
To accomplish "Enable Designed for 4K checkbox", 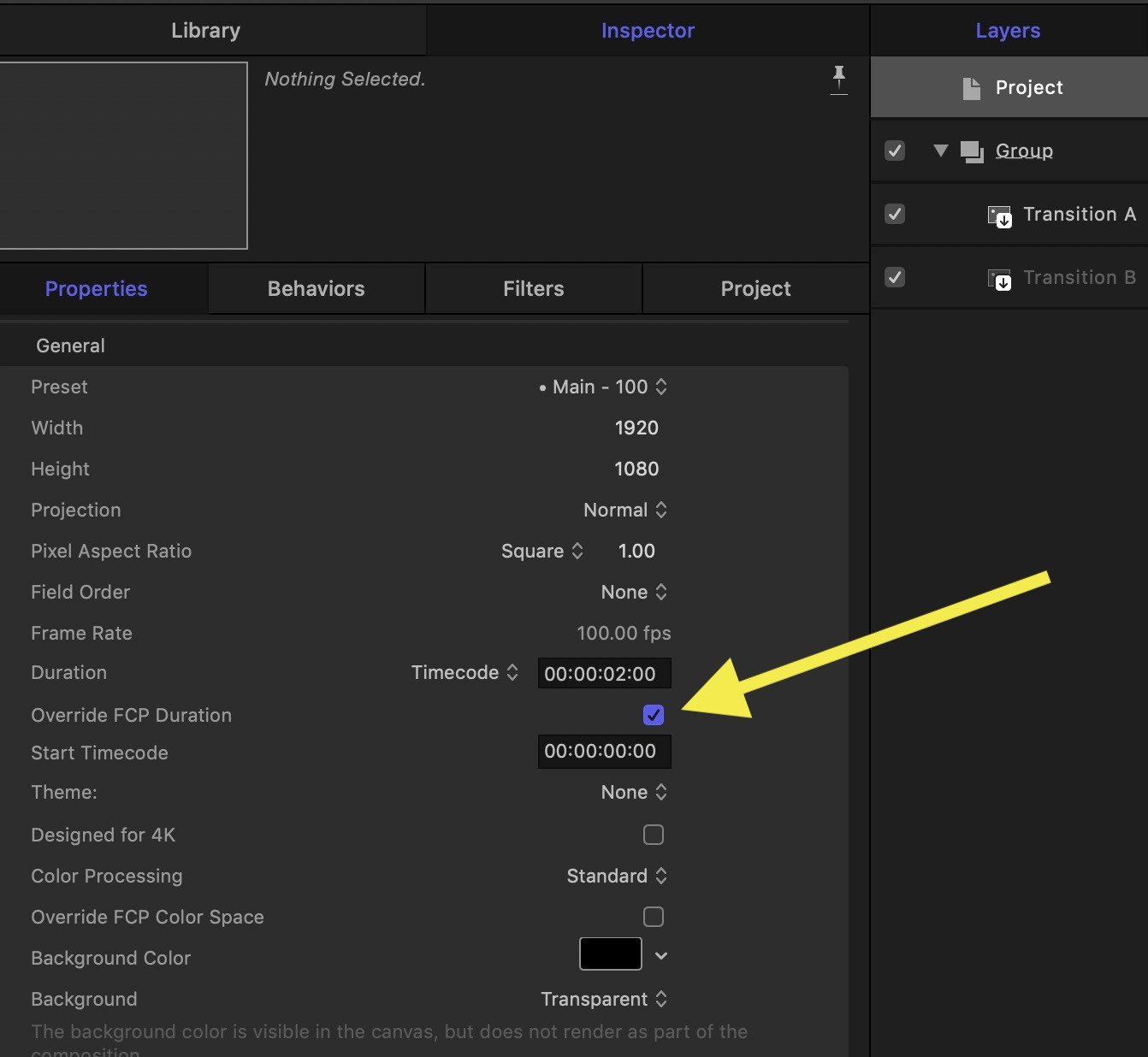I will (654, 835).
